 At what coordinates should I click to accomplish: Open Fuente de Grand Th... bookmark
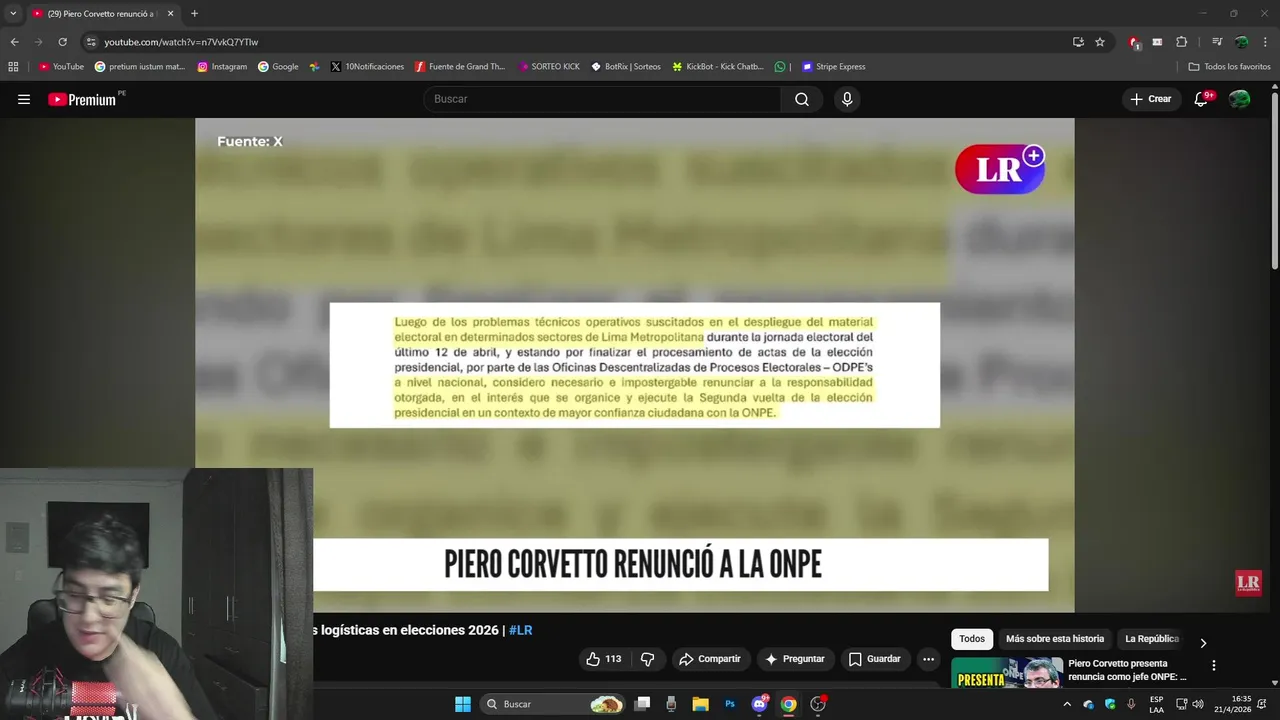460,67
